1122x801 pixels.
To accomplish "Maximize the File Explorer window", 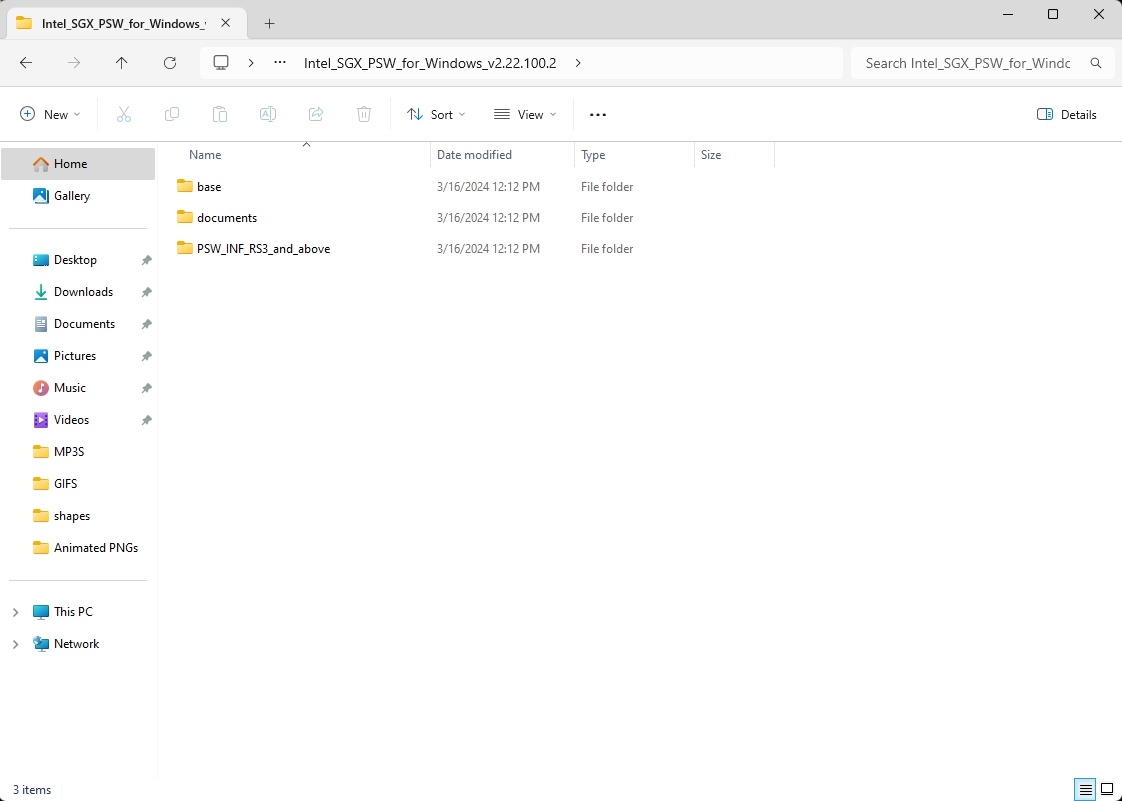I will pos(1053,14).
